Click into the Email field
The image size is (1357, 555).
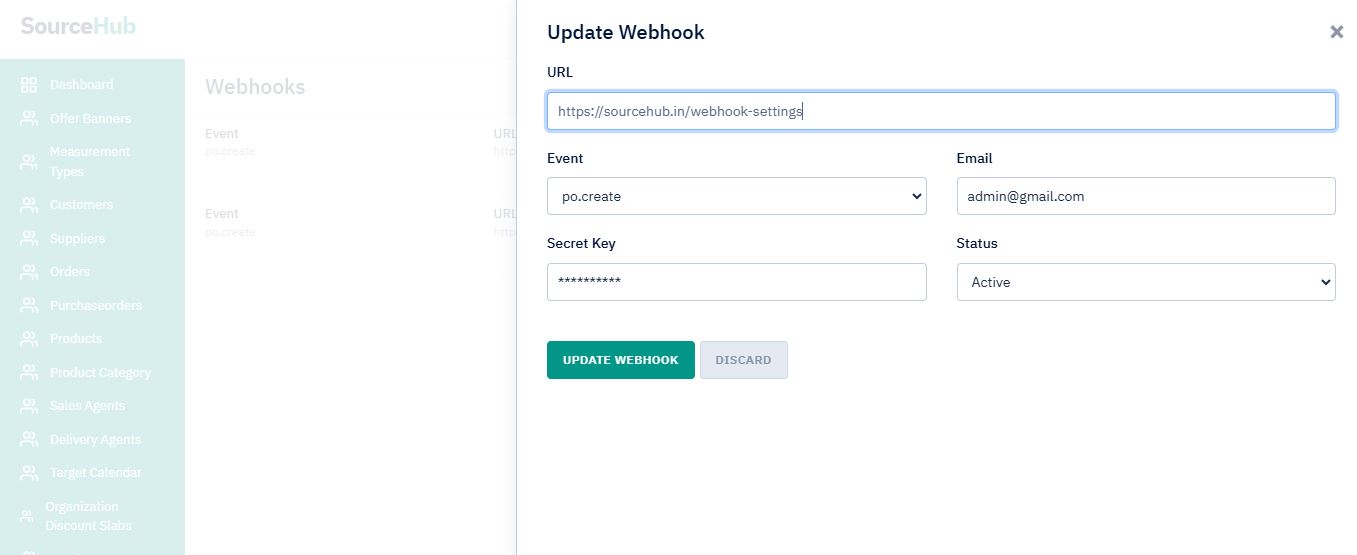tap(1145, 196)
